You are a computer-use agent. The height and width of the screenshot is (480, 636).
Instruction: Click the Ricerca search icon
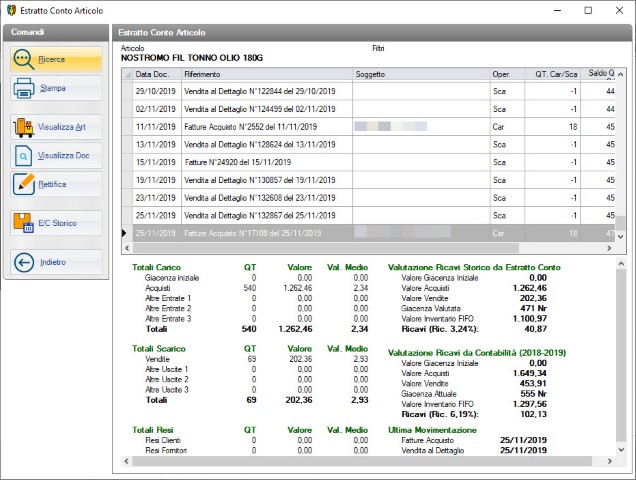[x=25, y=60]
